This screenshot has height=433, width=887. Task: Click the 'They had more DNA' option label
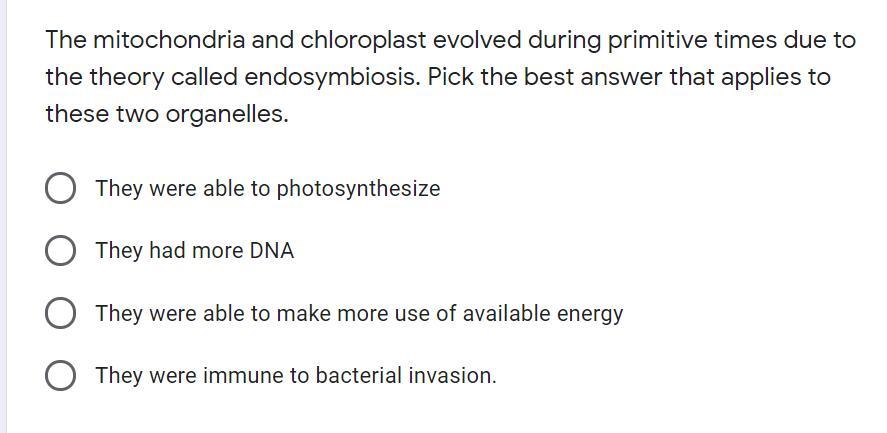pos(195,251)
